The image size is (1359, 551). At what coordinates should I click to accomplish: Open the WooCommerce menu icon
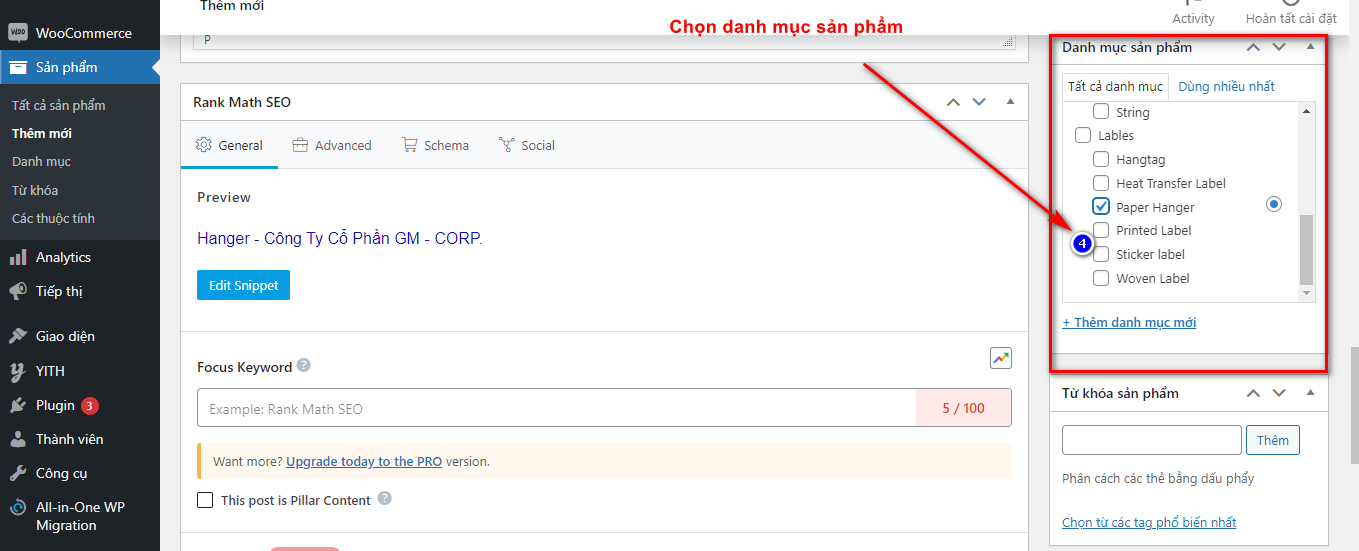[18, 33]
